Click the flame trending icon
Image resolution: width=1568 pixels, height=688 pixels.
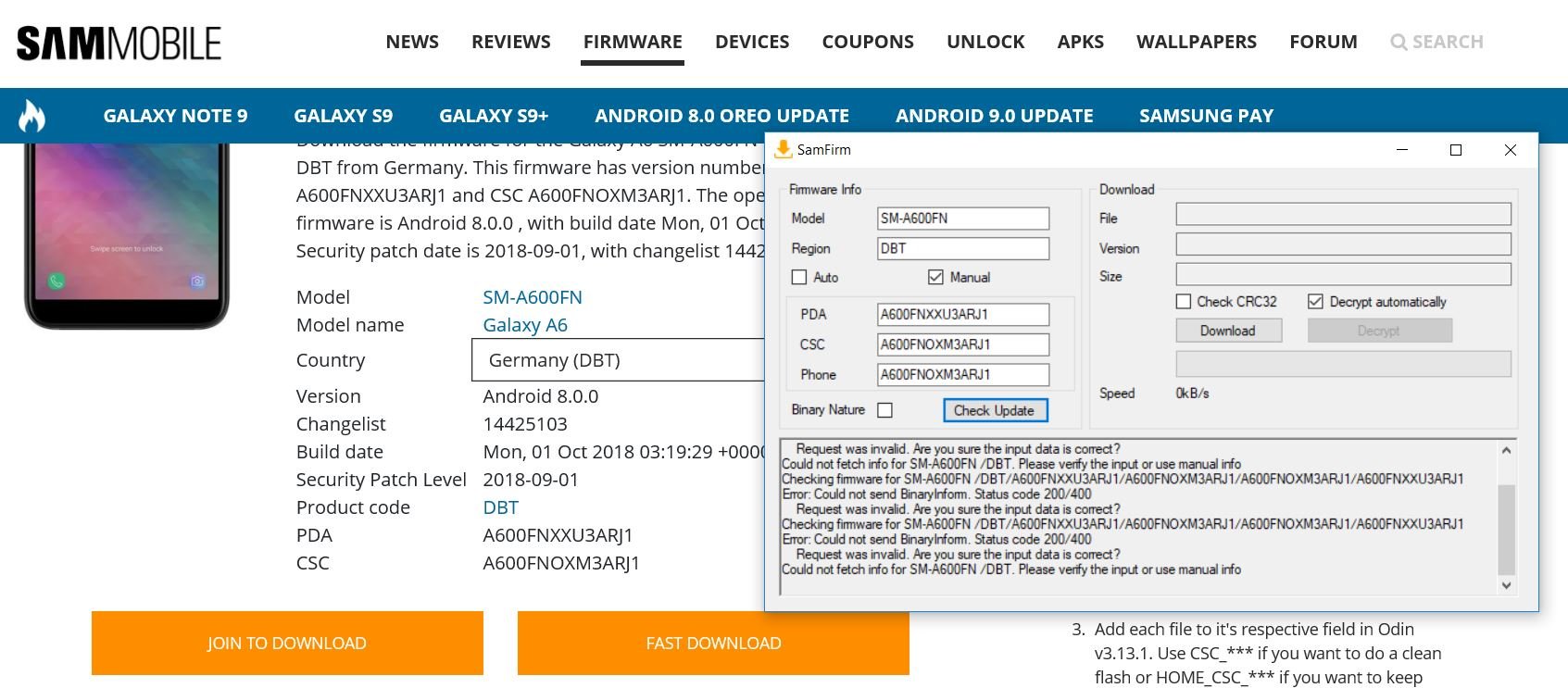tap(31, 116)
